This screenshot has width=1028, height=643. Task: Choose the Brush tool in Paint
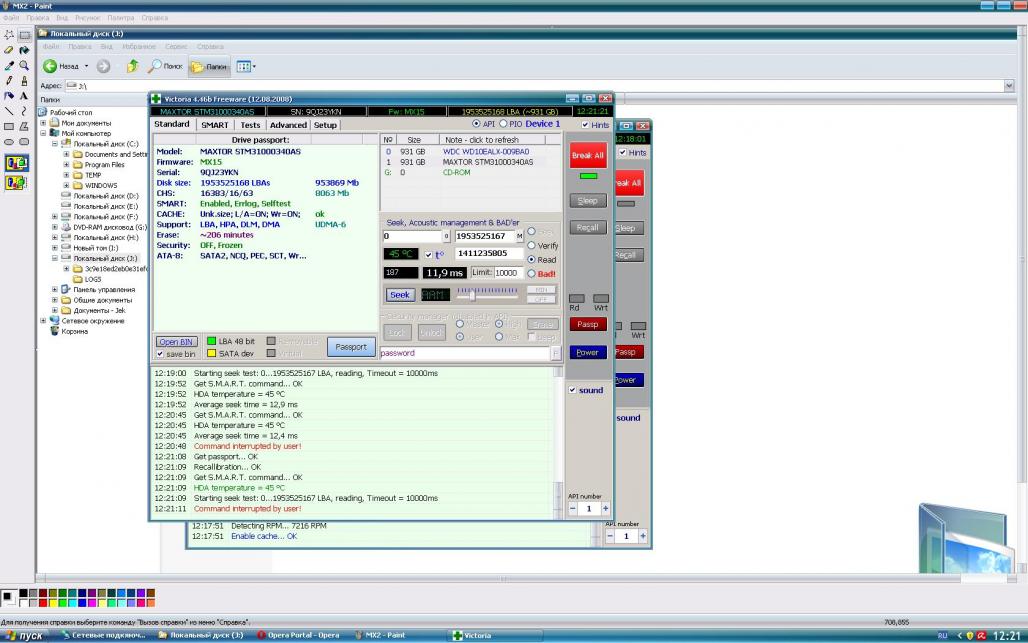tap(24, 81)
